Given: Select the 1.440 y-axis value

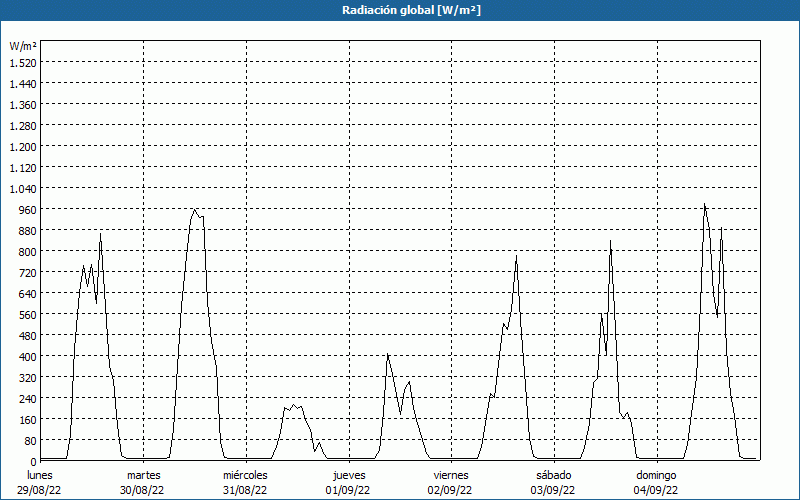Looking at the screenshot, I should pos(23,84).
